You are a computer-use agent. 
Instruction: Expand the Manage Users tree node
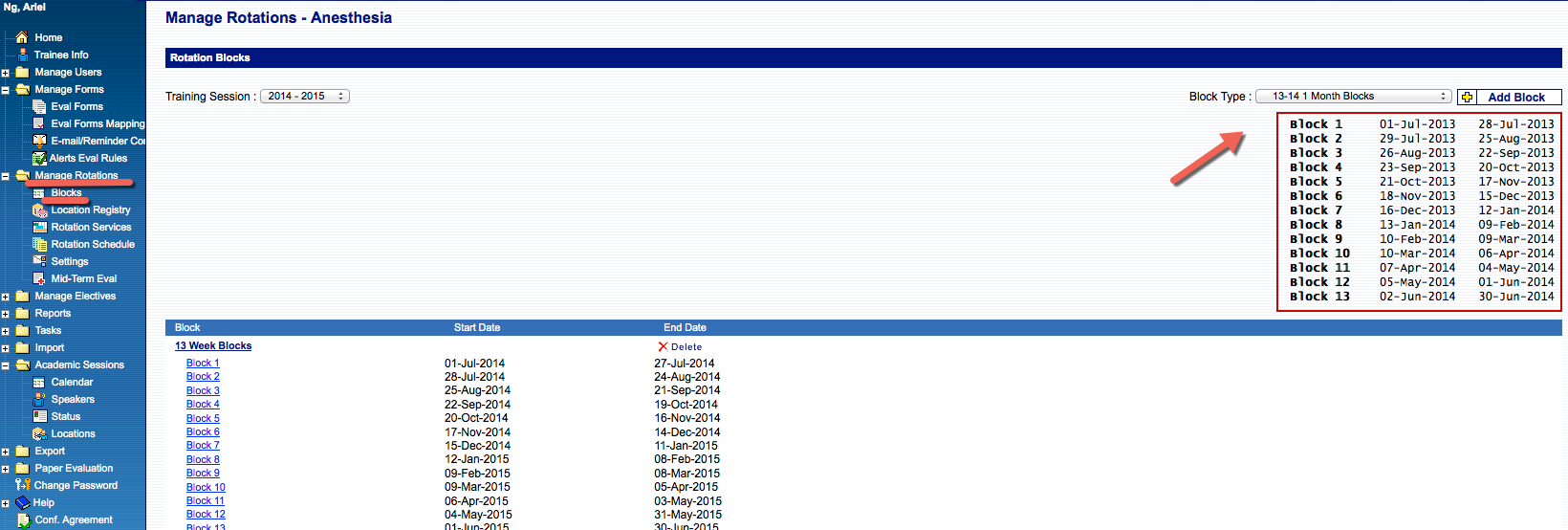[x=6, y=73]
